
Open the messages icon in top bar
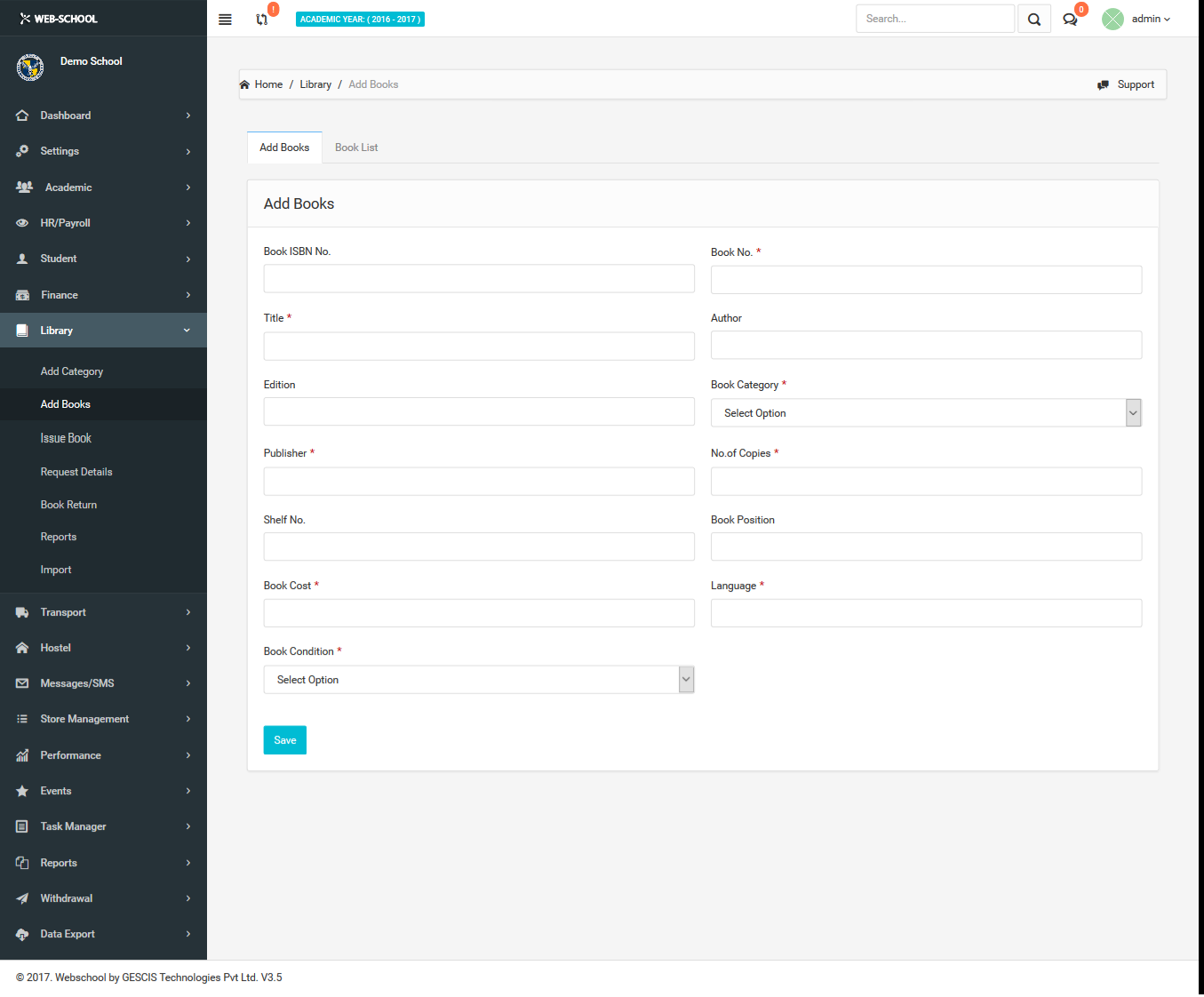pyautogui.click(x=1070, y=19)
